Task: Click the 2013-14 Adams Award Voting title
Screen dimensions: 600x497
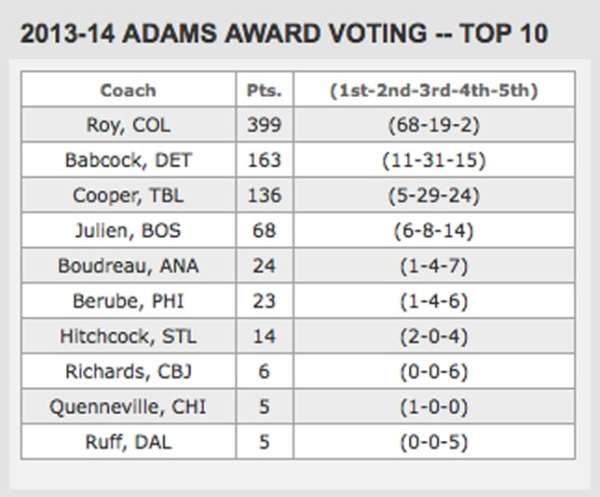Action: 283,33
